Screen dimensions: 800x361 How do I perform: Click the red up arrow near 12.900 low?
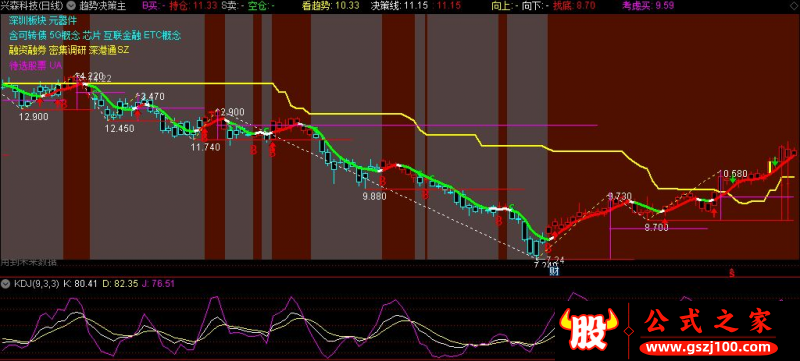tap(40, 102)
